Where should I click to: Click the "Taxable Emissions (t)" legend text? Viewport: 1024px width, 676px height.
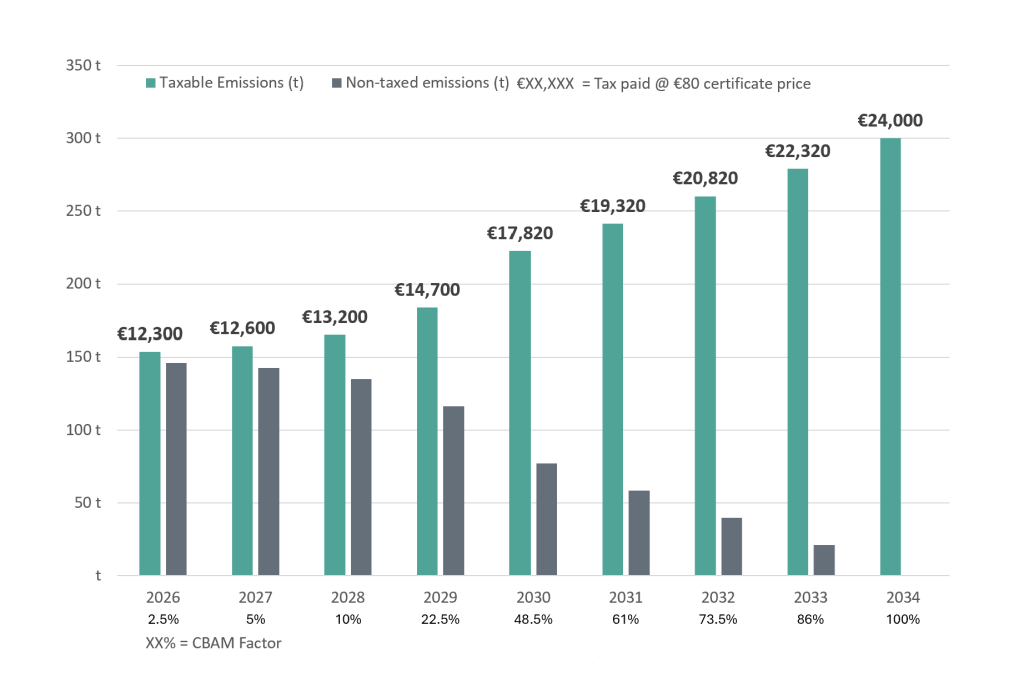point(232,83)
